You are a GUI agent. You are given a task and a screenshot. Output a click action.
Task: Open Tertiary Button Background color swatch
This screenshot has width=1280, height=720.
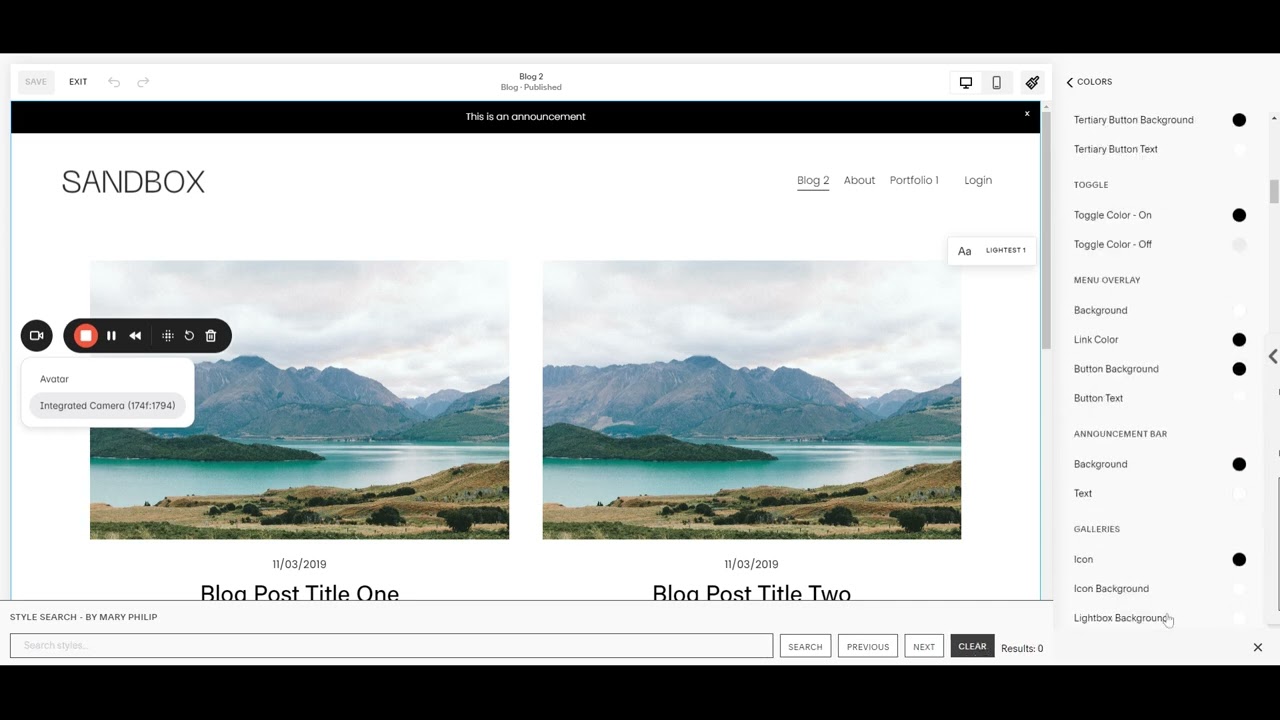coord(1239,120)
